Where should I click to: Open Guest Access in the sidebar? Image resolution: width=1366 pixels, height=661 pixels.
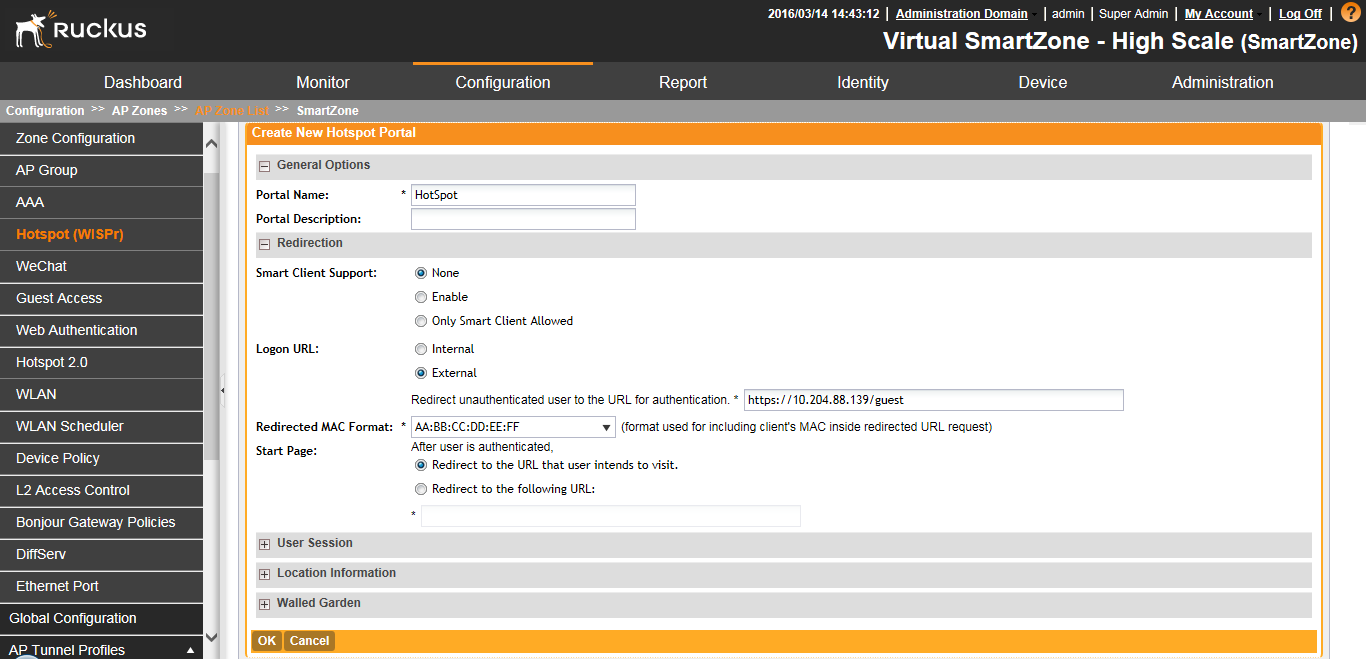click(101, 299)
